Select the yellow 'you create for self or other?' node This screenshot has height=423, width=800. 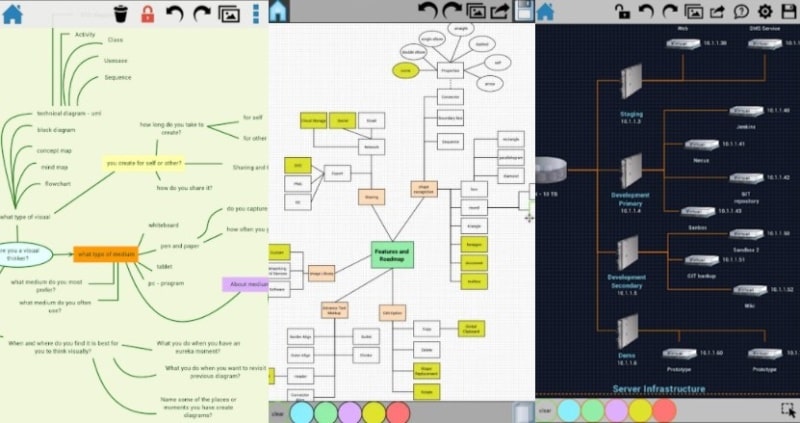tap(144, 163)
